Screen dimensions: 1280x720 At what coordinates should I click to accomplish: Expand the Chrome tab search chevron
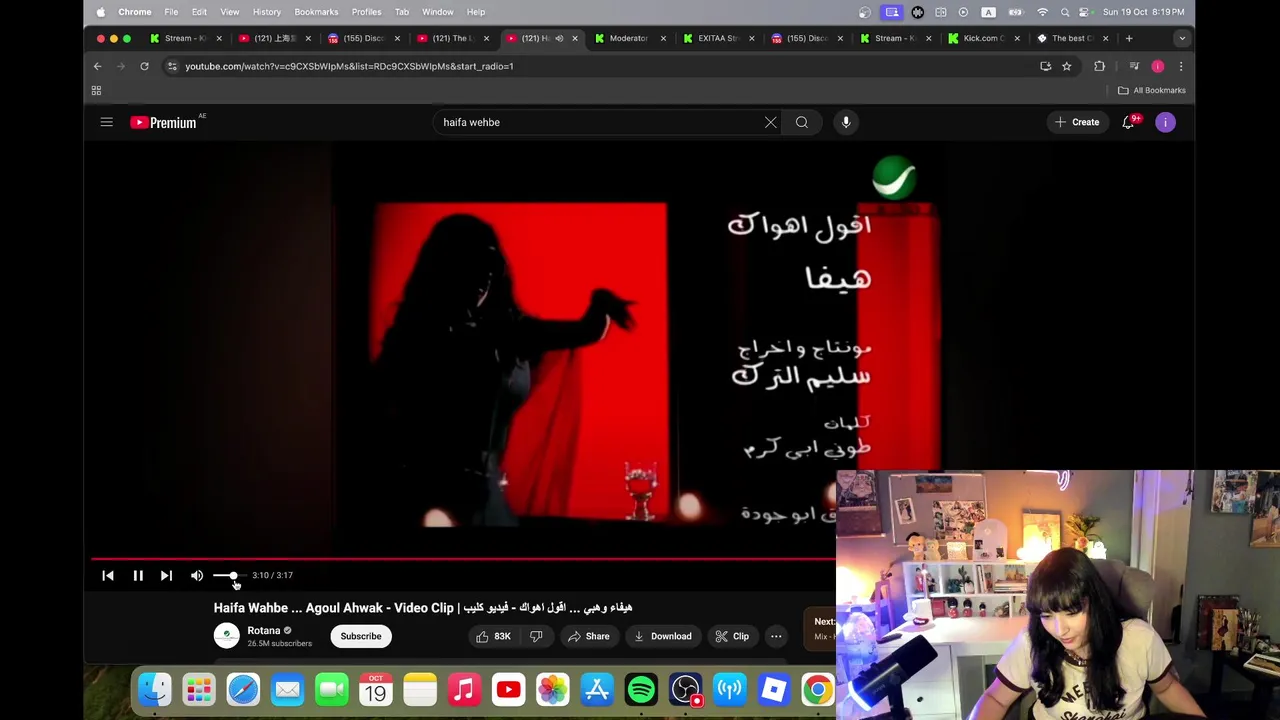[1182, 38]
